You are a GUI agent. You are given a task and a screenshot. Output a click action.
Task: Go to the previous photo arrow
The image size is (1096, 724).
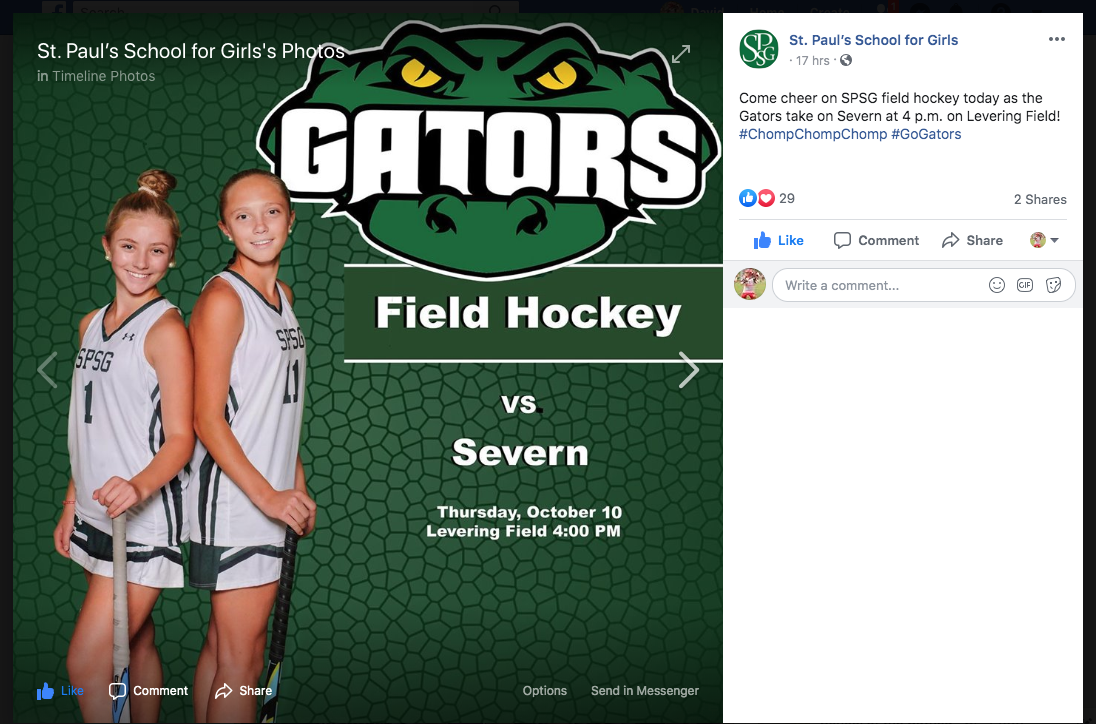(x=47, y=370)
